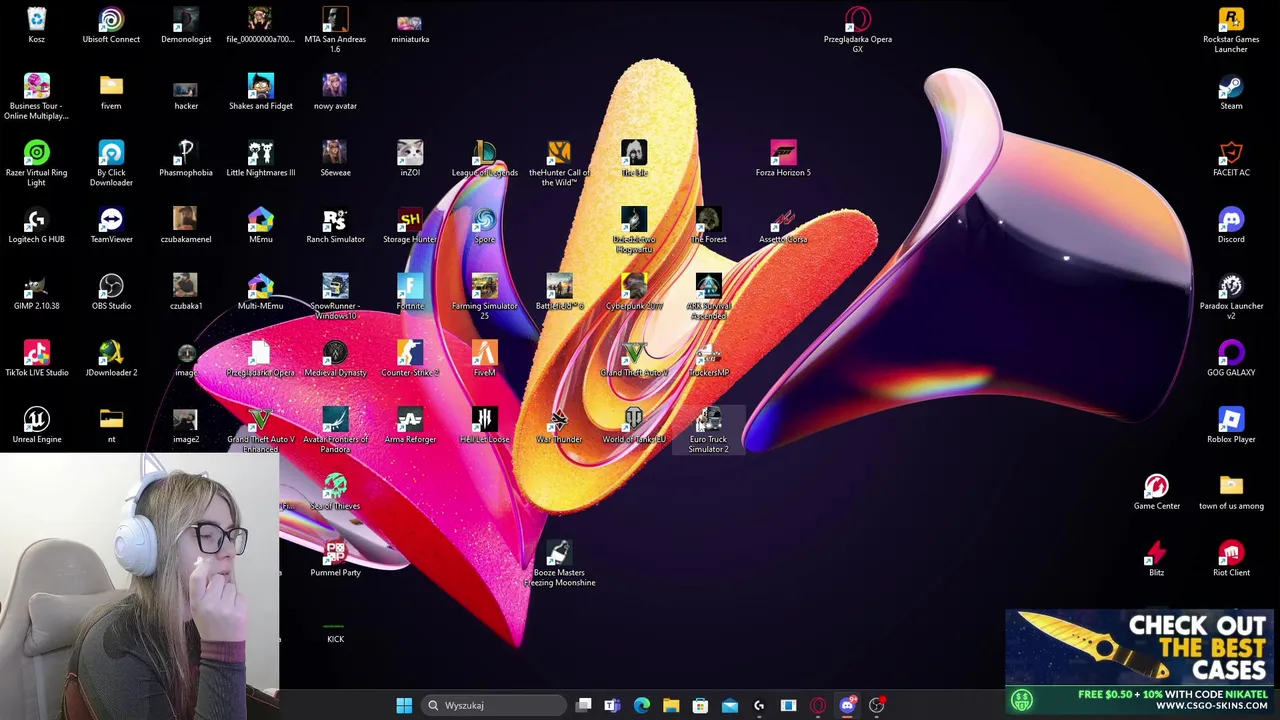Select Paradox Launcher v2 icon
The image size is (1280, 720).
click(1231, 297)
